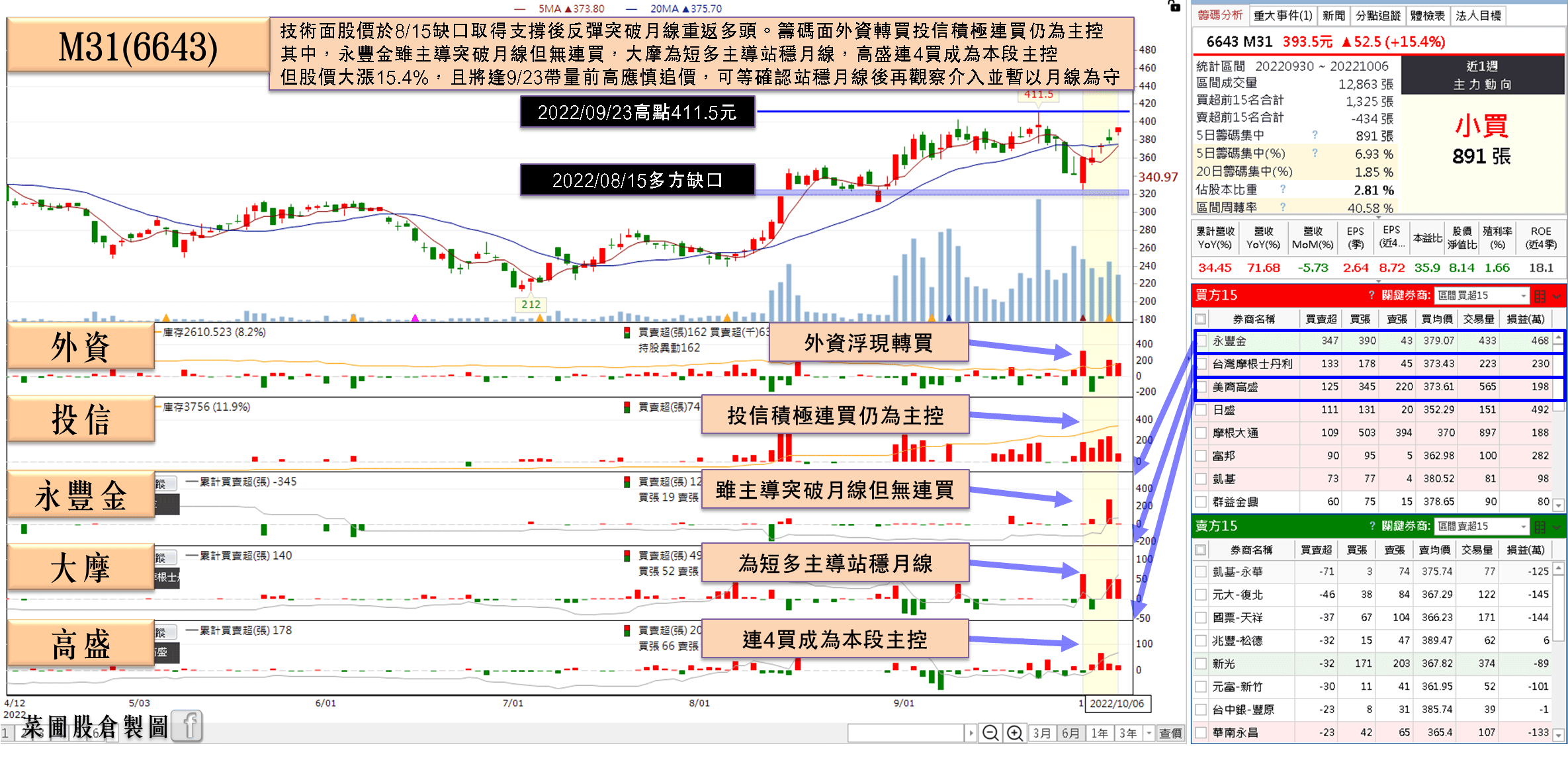Image resolution: width=1568 pixels, height=762 pixels.
Task: Select the 國票-天祥 broker row name
Action: pos(1237,617)
